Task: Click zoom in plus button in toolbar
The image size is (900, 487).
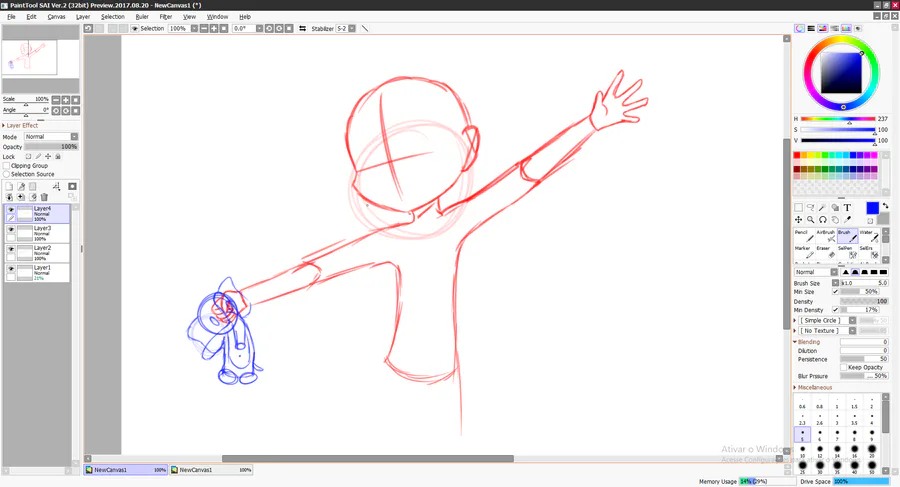Action: 214,28
